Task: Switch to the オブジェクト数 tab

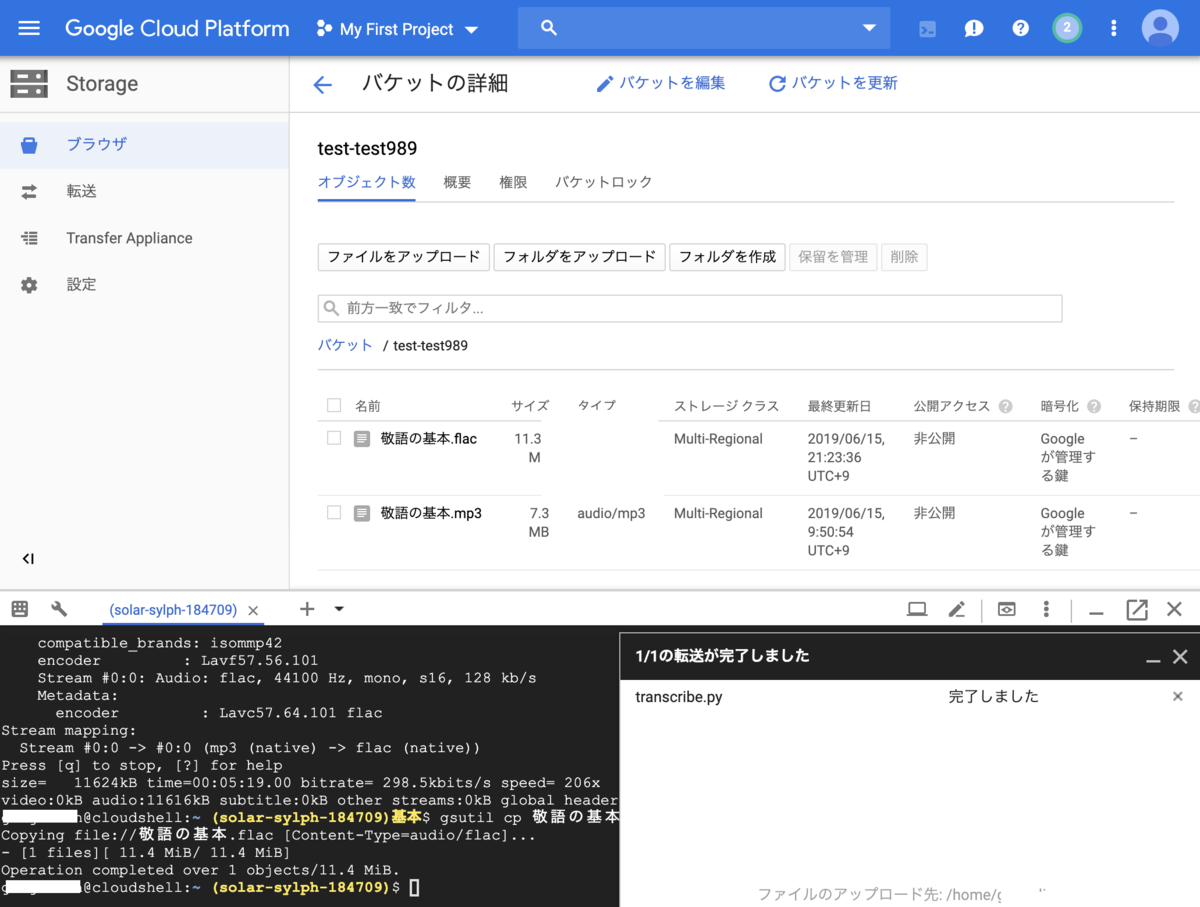Action: pos(366,182)
